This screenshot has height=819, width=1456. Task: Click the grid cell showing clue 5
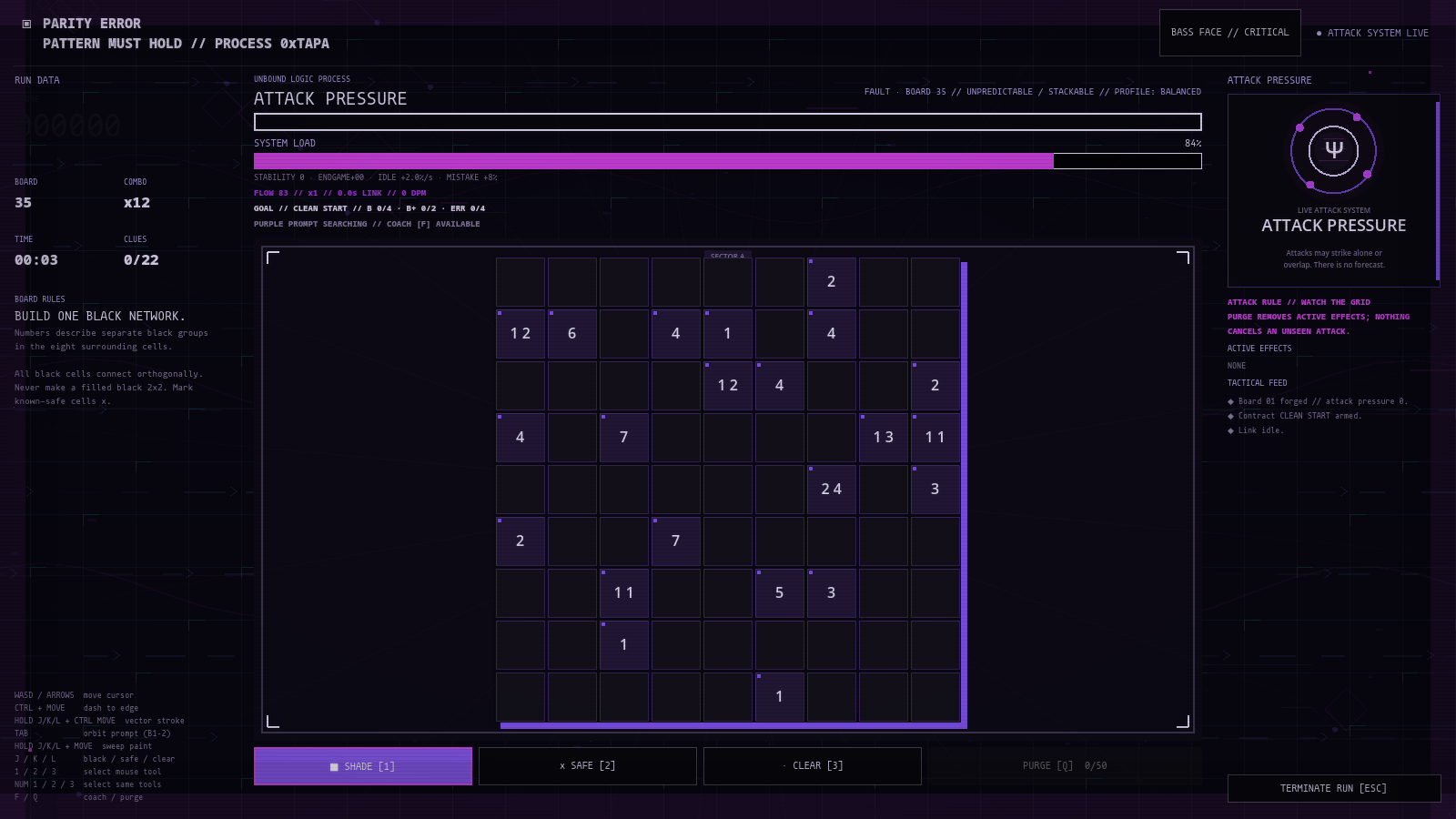(780, 593)
